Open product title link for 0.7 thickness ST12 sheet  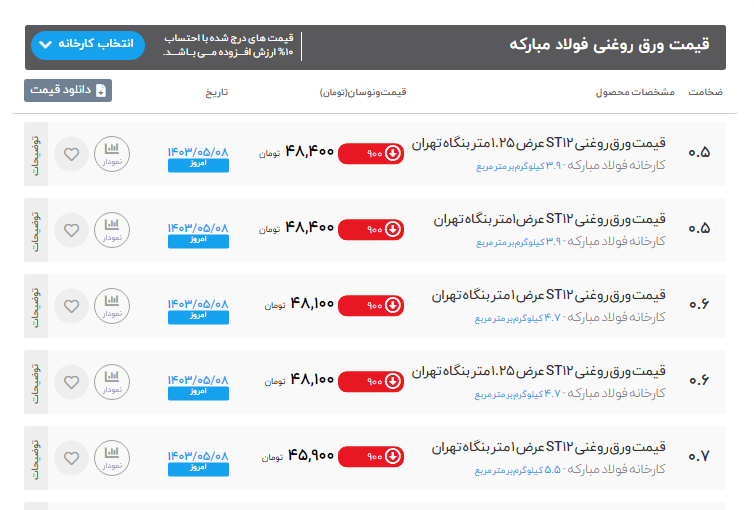550,447
